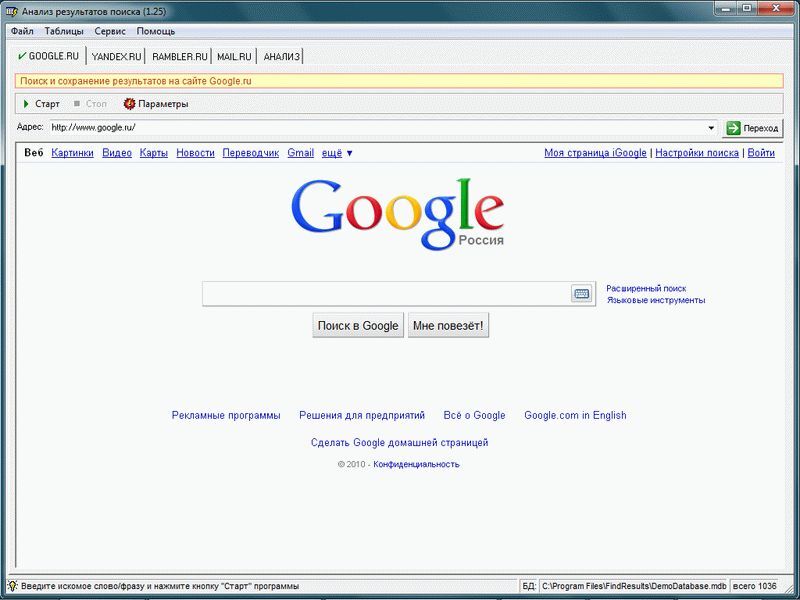This screenshot has height=600, width=800.
Task: Switch to the RAMBLER.RU tab
Action: coord(179,56)
